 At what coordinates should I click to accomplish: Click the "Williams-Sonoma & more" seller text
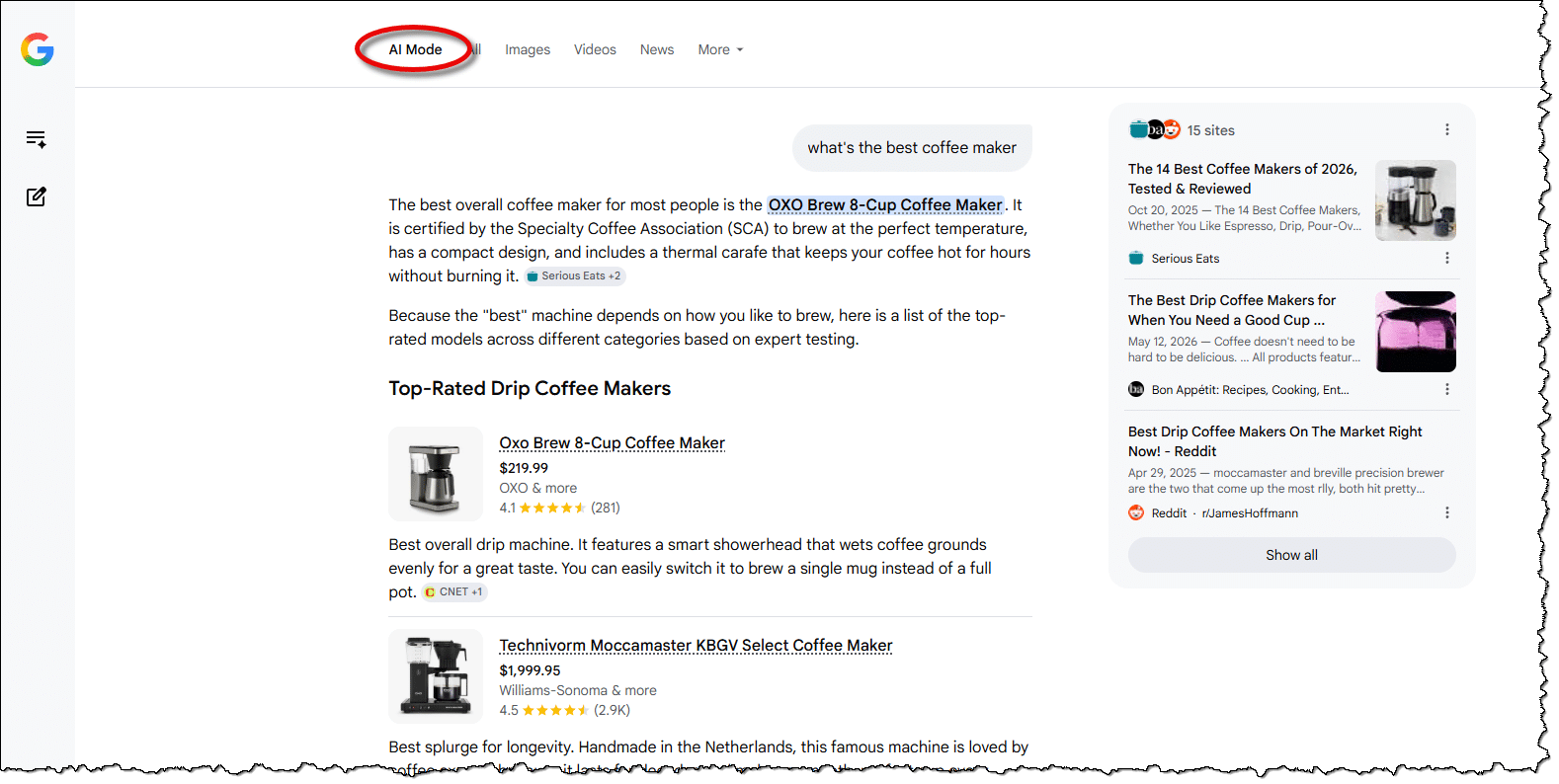[x=578, y=690]
